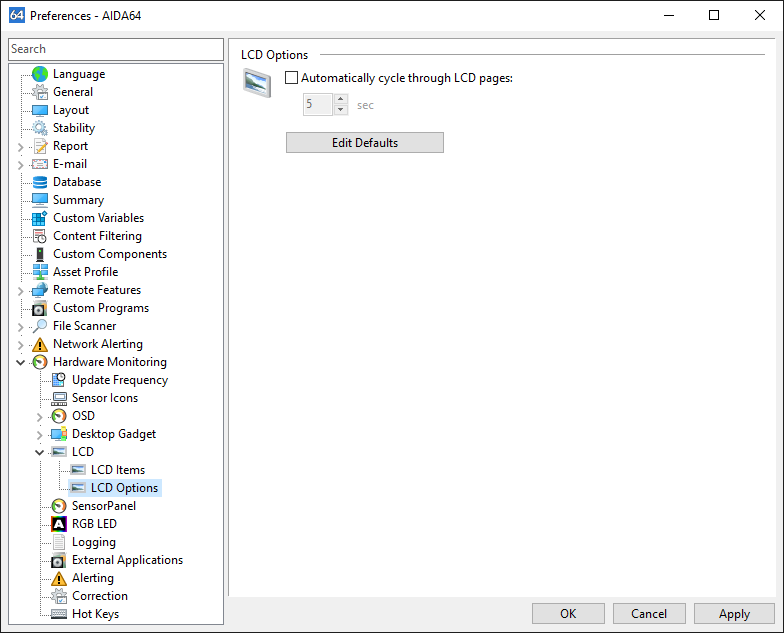This screenshot has width=784, height=633.
Task: Expand the File Scanner node
Action: (x=20, y=327)
